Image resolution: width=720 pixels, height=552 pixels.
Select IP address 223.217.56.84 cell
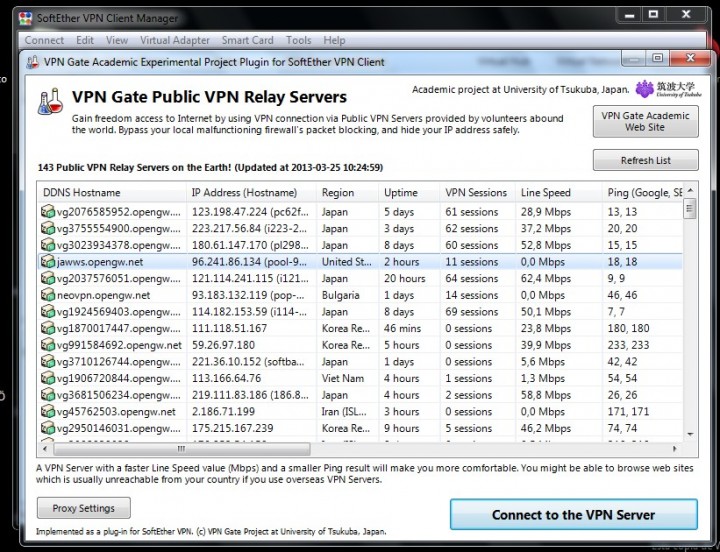click(x=249, y=228)
